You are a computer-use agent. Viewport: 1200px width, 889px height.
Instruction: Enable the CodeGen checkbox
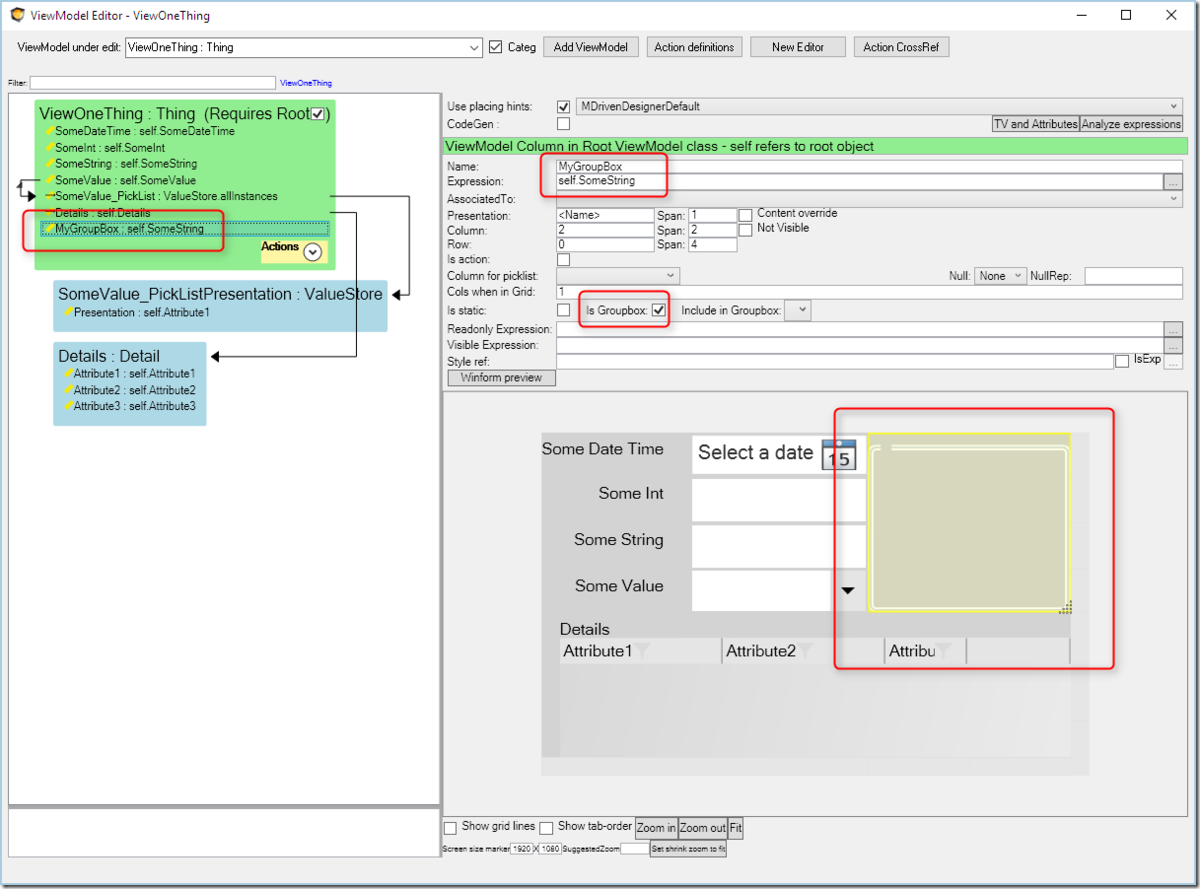563,124
